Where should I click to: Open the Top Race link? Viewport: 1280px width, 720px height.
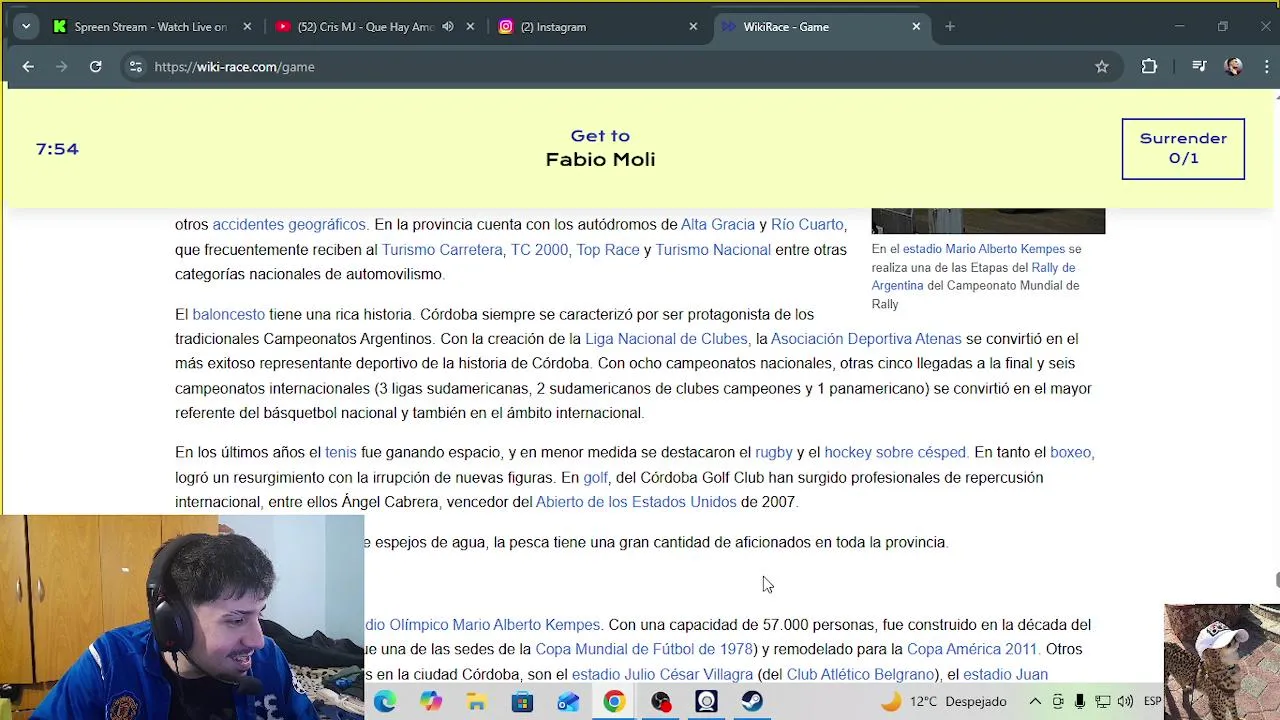[x=608, y=250]
